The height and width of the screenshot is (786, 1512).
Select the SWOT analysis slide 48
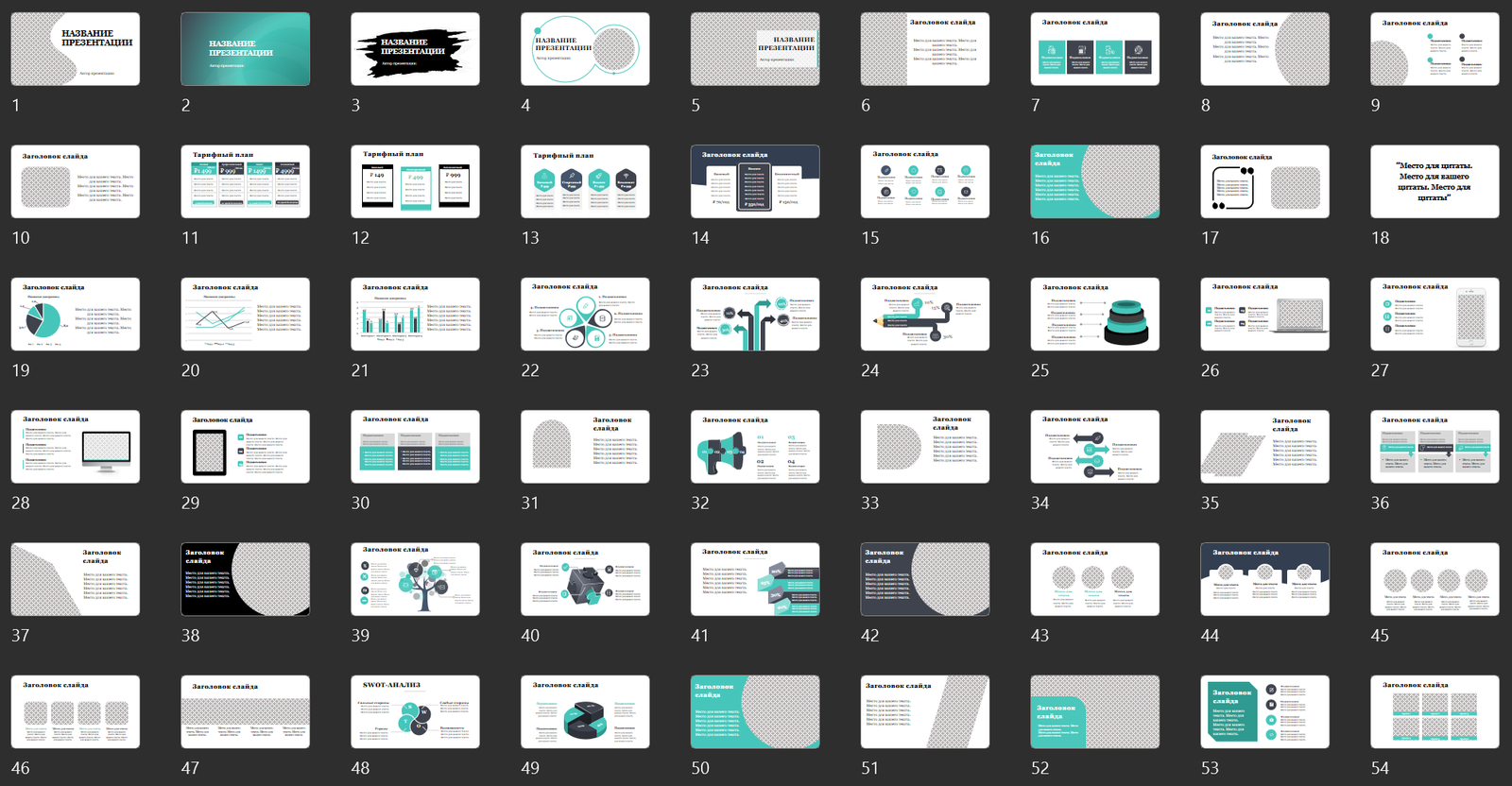tap(415, 712)
